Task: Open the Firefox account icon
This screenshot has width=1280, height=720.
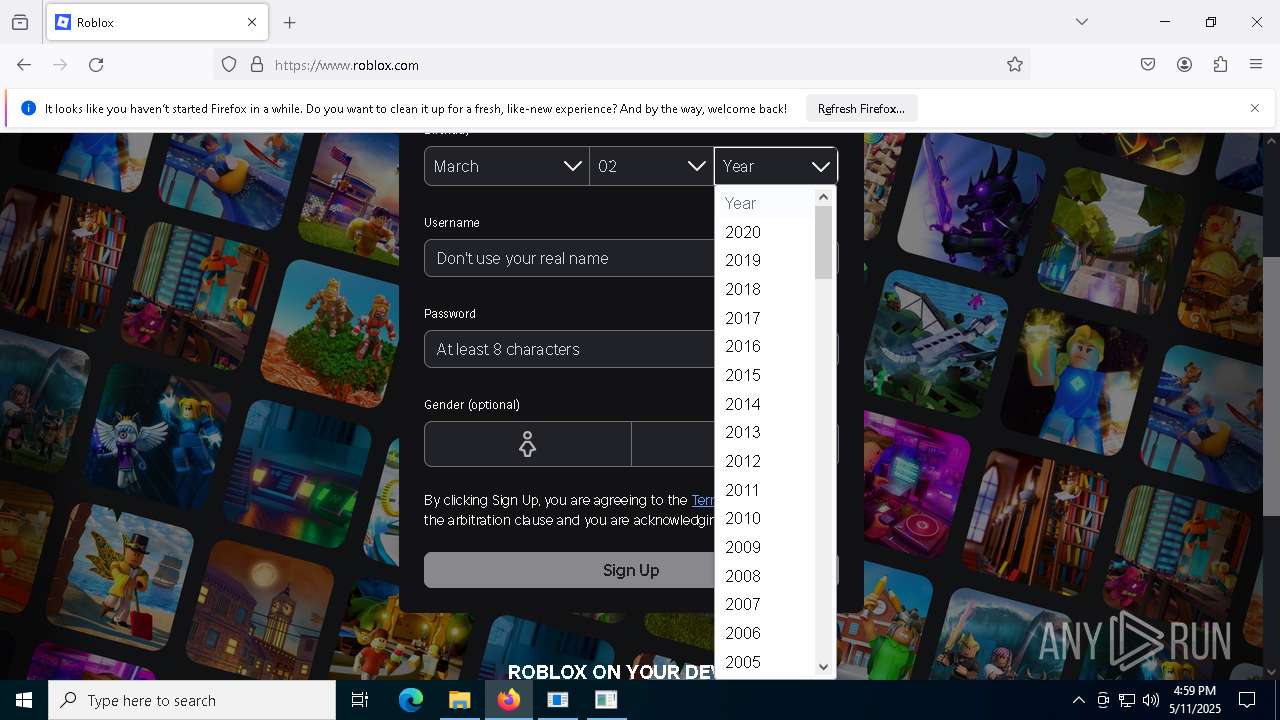Action: click(x=1184, y=65)
